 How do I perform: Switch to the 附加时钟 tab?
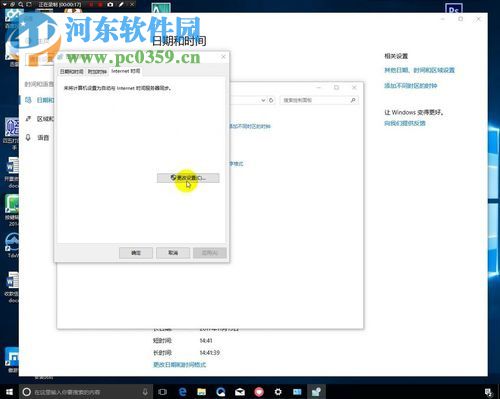pyautogui.click(x=97, y=72)
